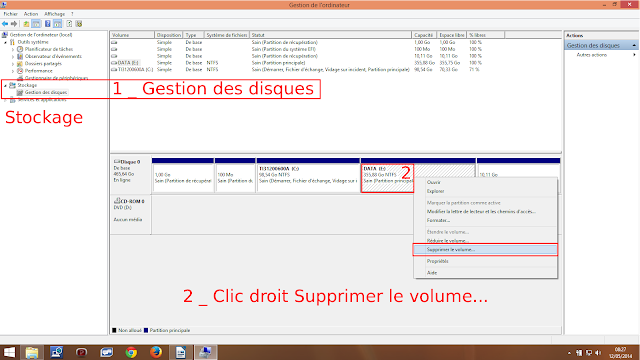Sort by the Espace libre column header
Viewport: 640px width, 360px height.
tap(451, 35)
